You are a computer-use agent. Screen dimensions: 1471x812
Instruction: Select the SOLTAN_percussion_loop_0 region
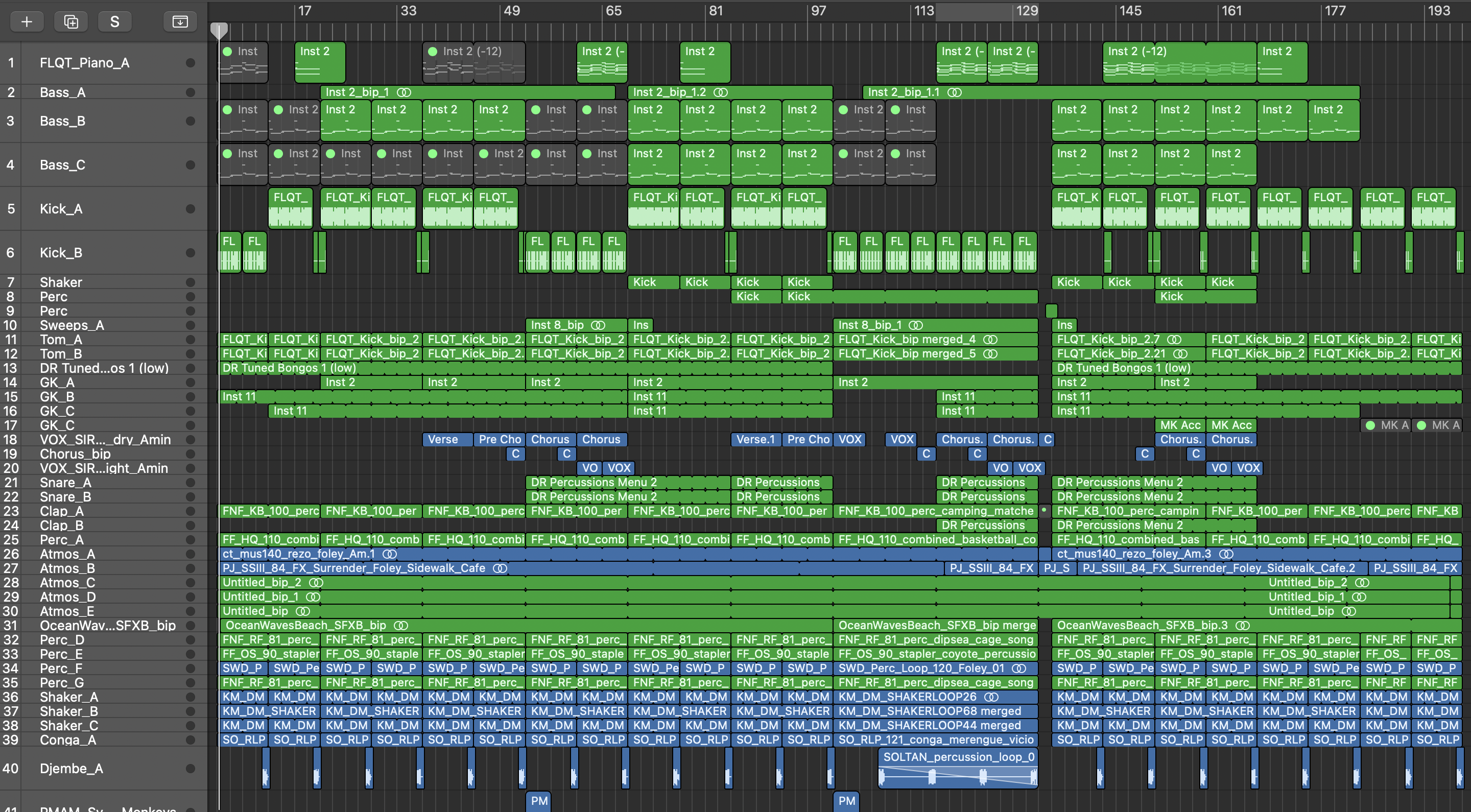pos(958,769)
